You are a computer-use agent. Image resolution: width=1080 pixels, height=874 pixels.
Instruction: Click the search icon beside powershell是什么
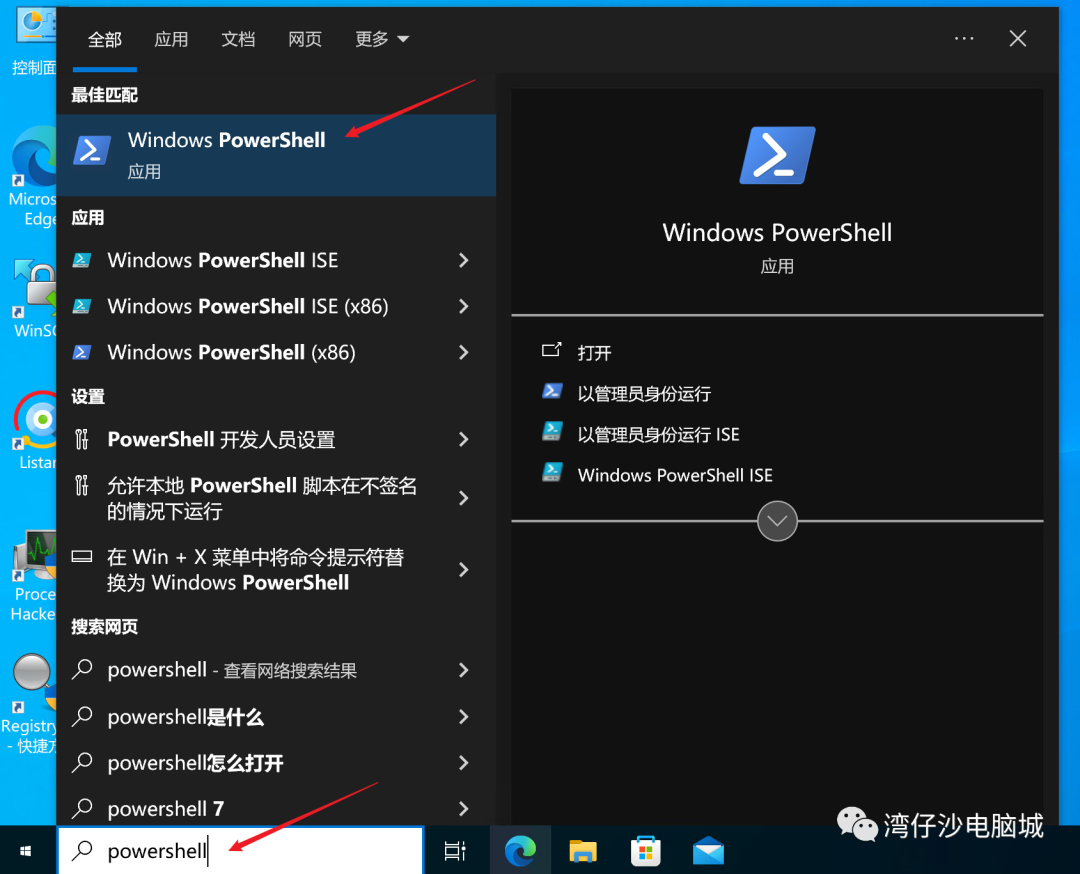pyautogui.click(x=83, y=716)
